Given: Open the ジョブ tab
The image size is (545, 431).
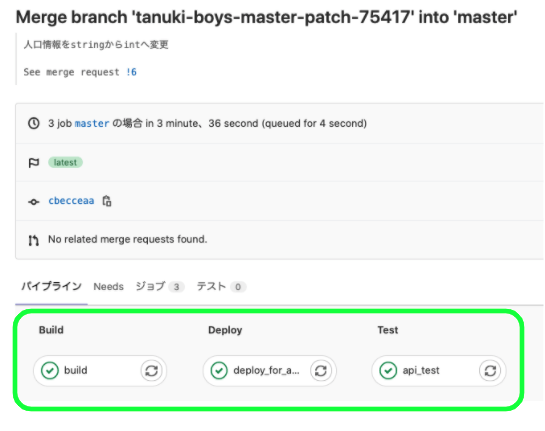Looking at the screenshot, I should tap(160, 287).
